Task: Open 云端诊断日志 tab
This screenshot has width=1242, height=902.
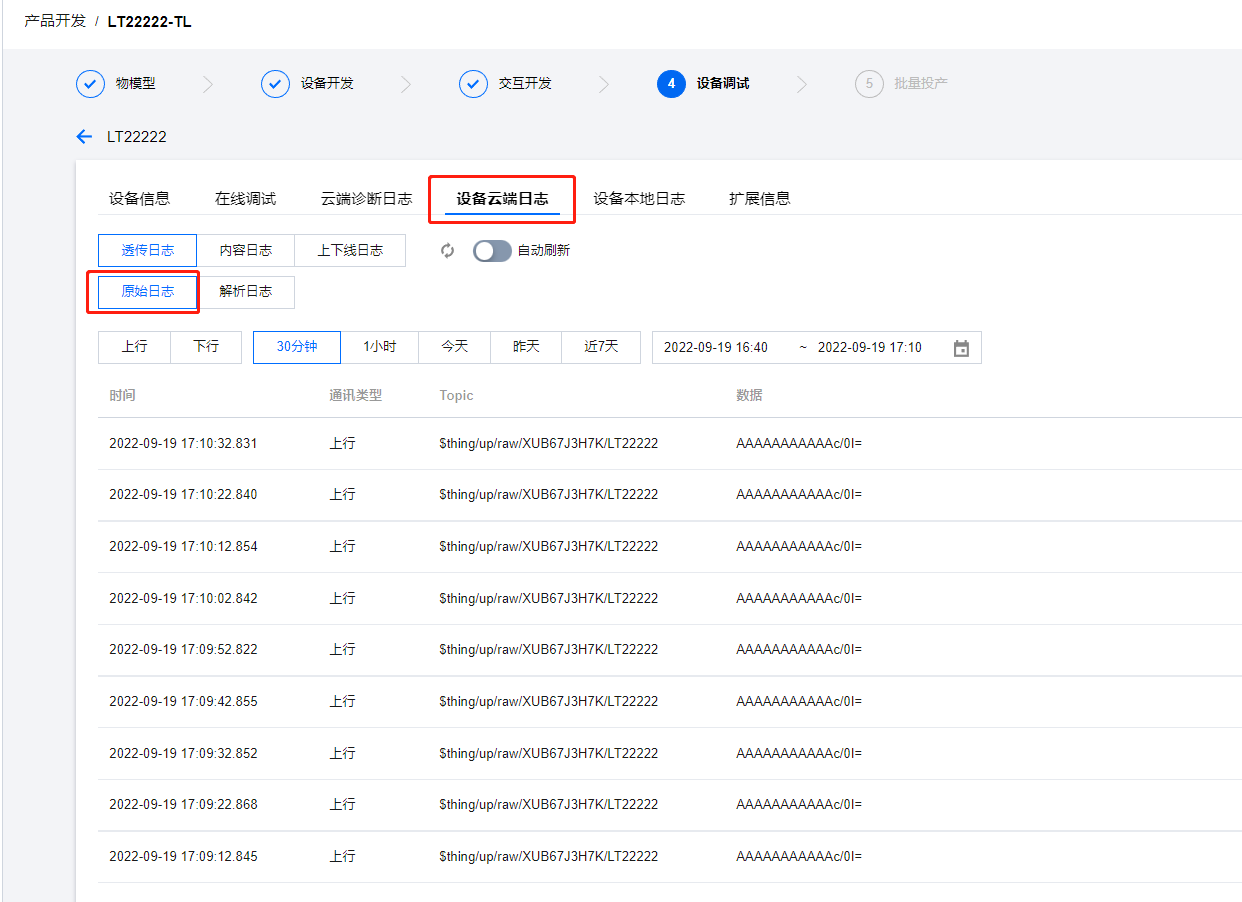Action: 366,199
